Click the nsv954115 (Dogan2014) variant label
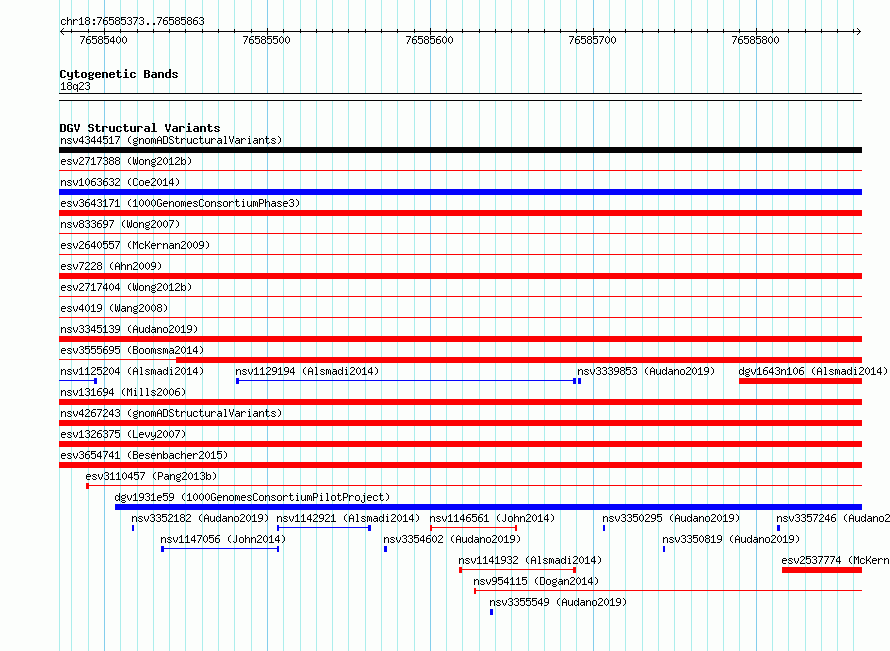Image resolution: width=890 pixels, height=651 pixels. click(535, 581)
